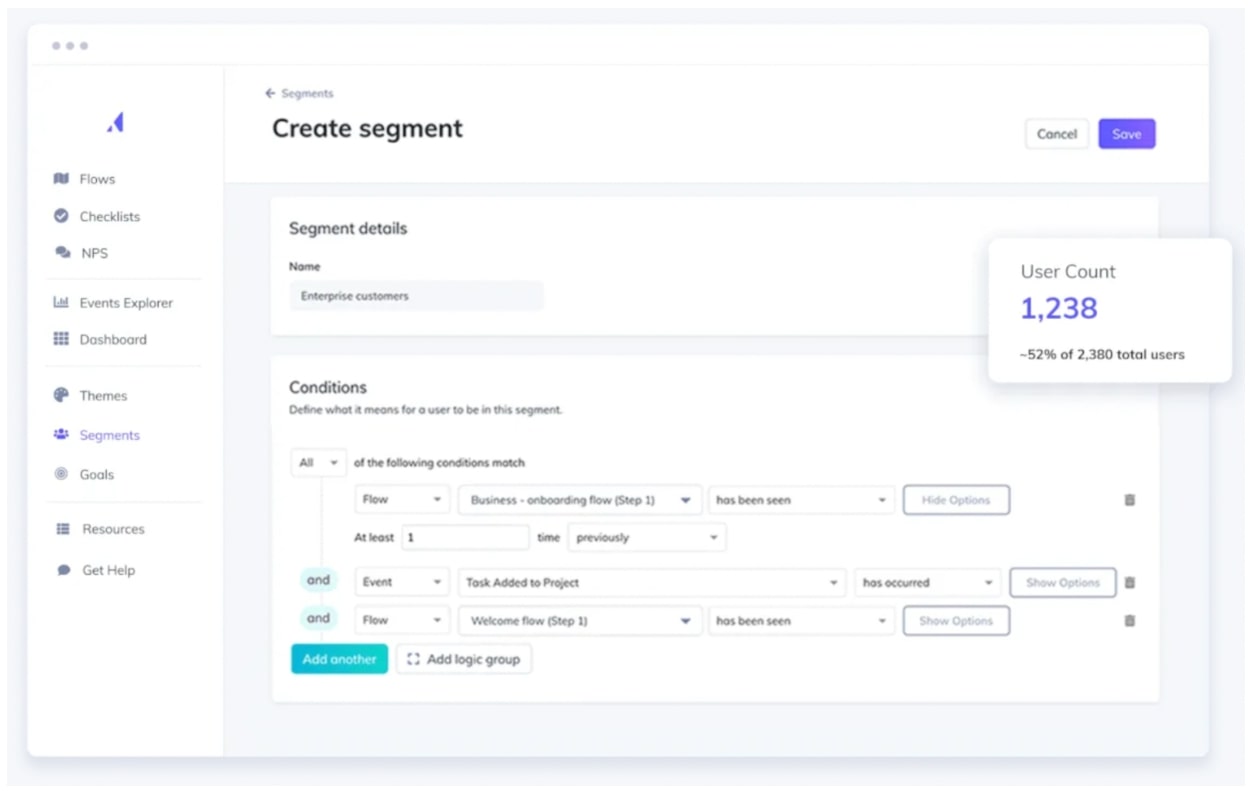This screenshot has height=791, width=1250.
Task: Click '~52% of 2,380 total users' text
Action: [1102, 354]
